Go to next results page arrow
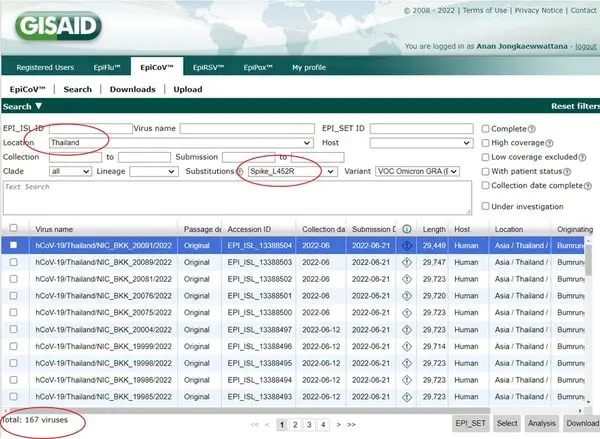Screen dimensions: 600x439 tap(338, 424)
